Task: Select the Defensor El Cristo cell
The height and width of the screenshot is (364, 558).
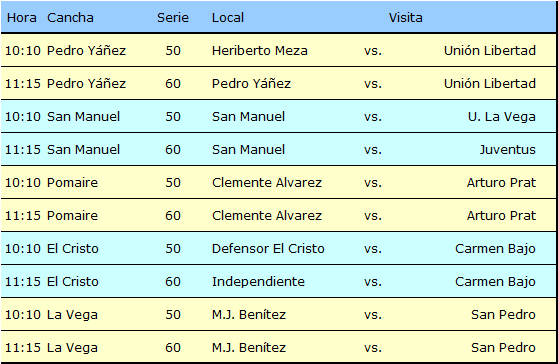Action: pyautogui.click(x=268, y=248)
